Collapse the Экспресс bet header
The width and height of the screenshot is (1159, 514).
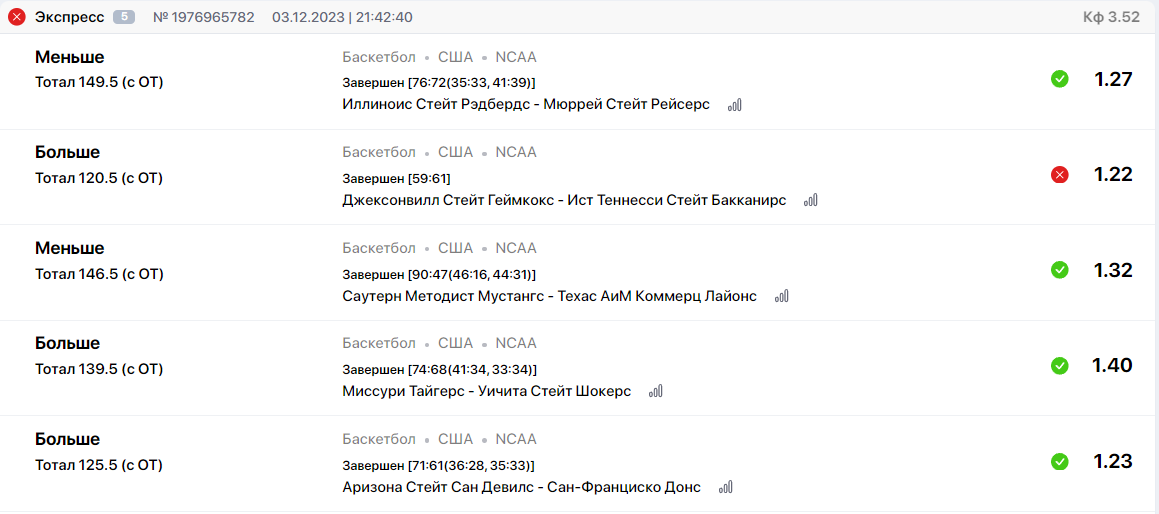coord(580,17)
